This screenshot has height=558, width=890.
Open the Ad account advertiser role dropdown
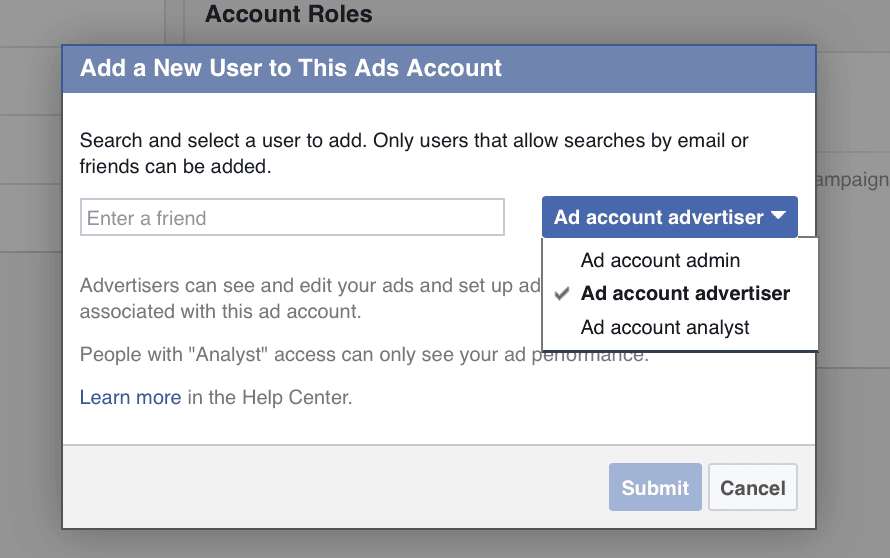(670, 217)
